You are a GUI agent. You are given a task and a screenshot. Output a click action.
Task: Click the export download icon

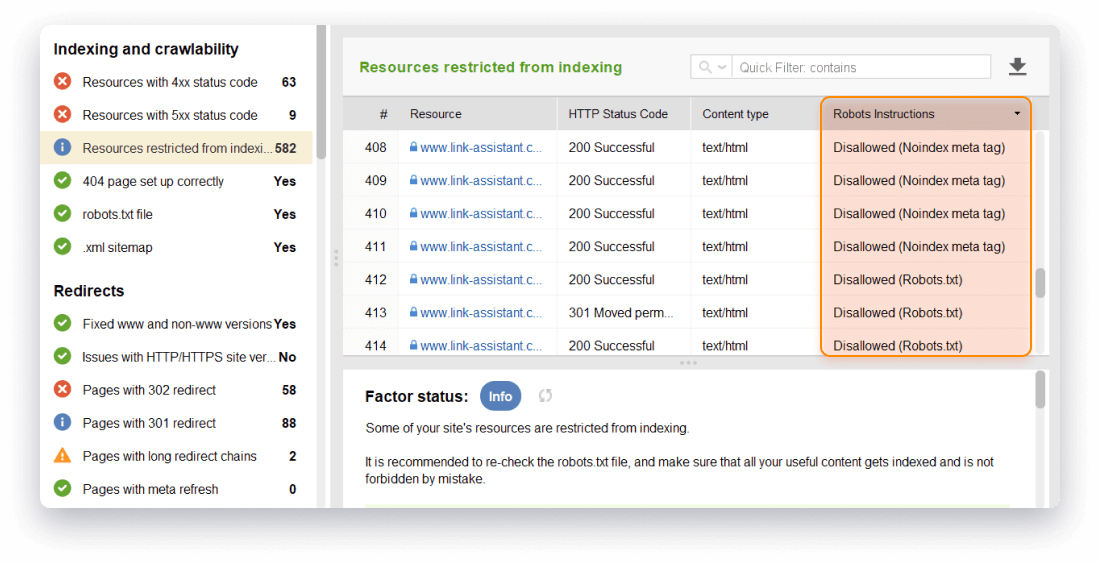[1017, 67]
